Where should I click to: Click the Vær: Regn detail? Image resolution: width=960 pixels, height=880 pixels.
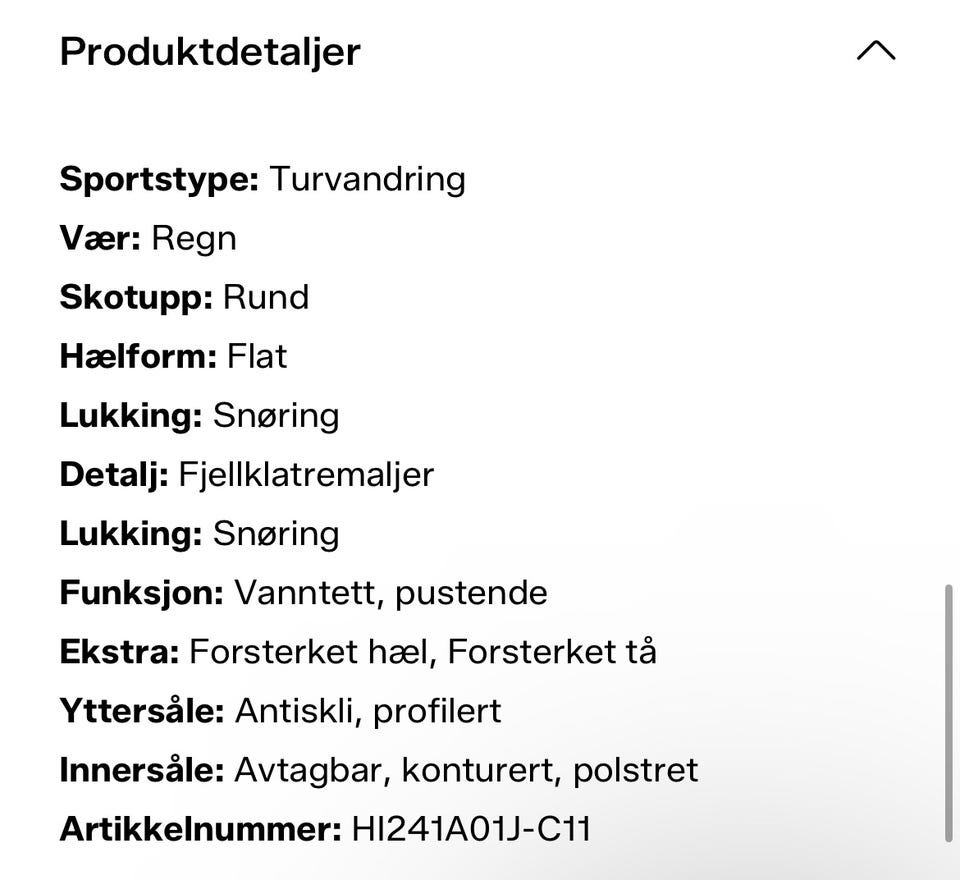(x=148, y=238)
